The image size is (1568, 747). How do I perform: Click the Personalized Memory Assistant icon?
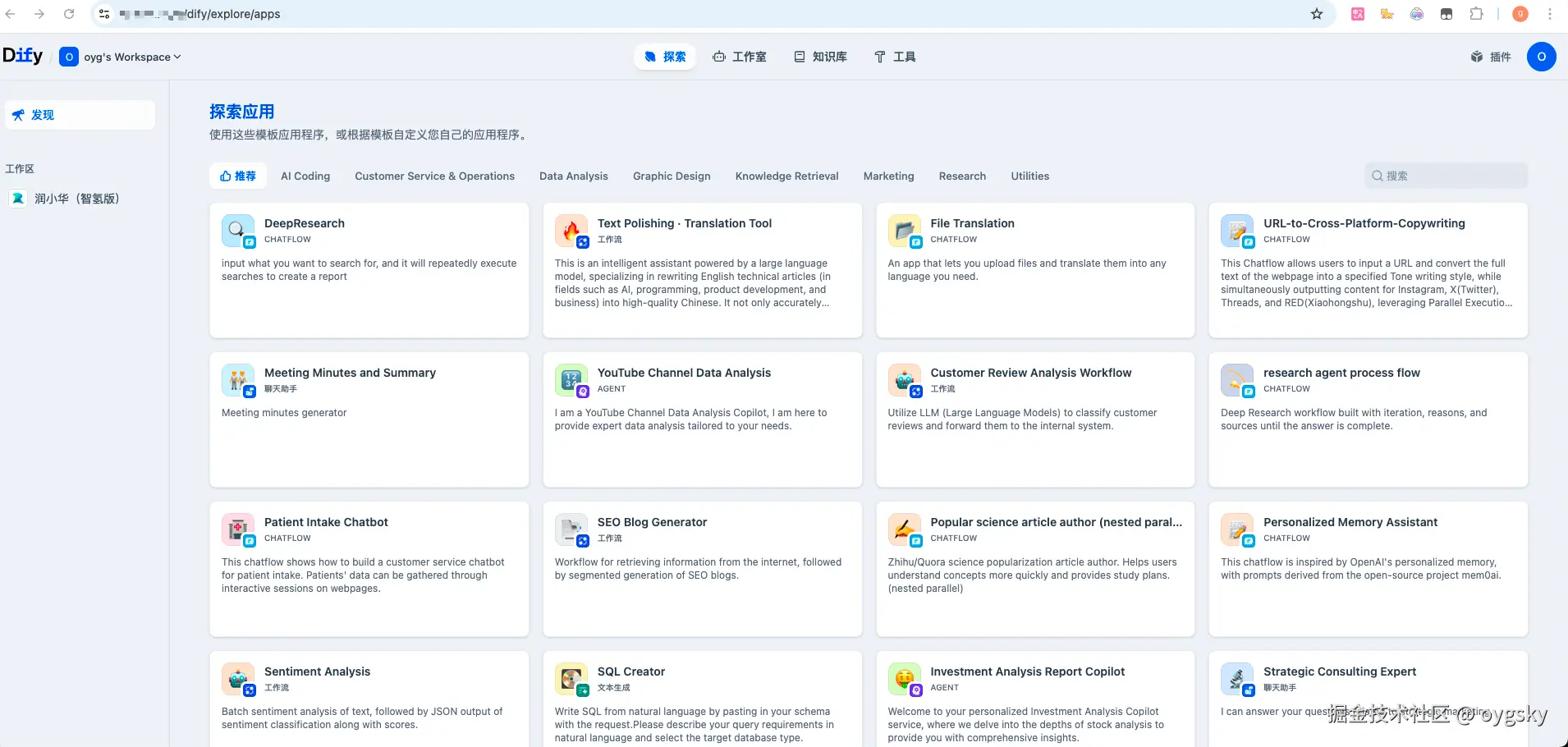(1237, 530)
